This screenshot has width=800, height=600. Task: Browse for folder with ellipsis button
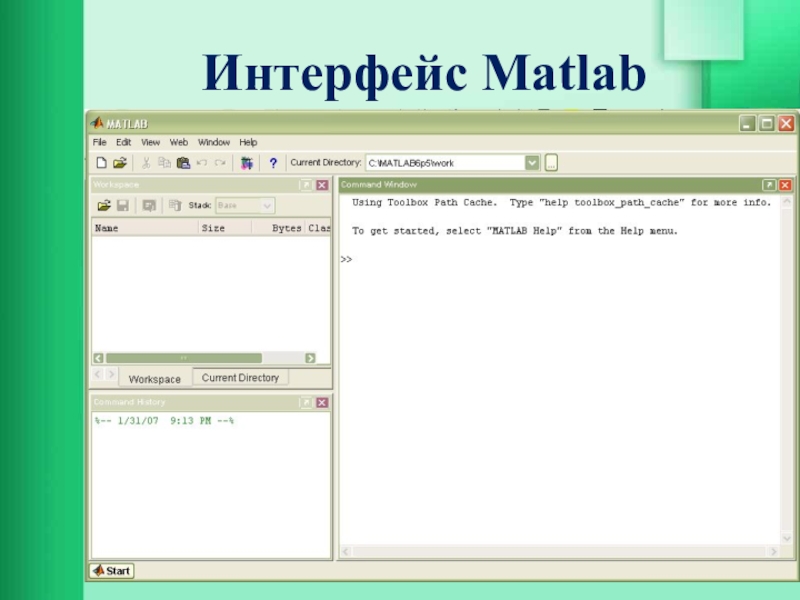coord(551,163)
